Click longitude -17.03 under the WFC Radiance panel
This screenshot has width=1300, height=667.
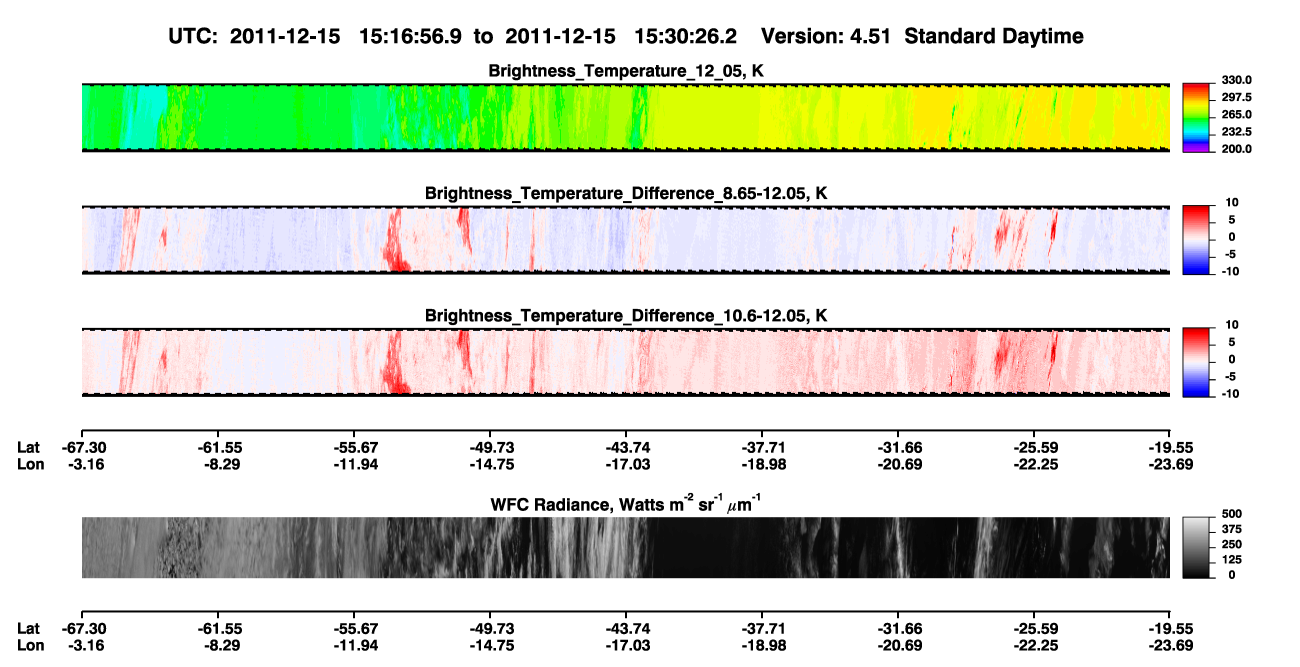tap(626, 644)
